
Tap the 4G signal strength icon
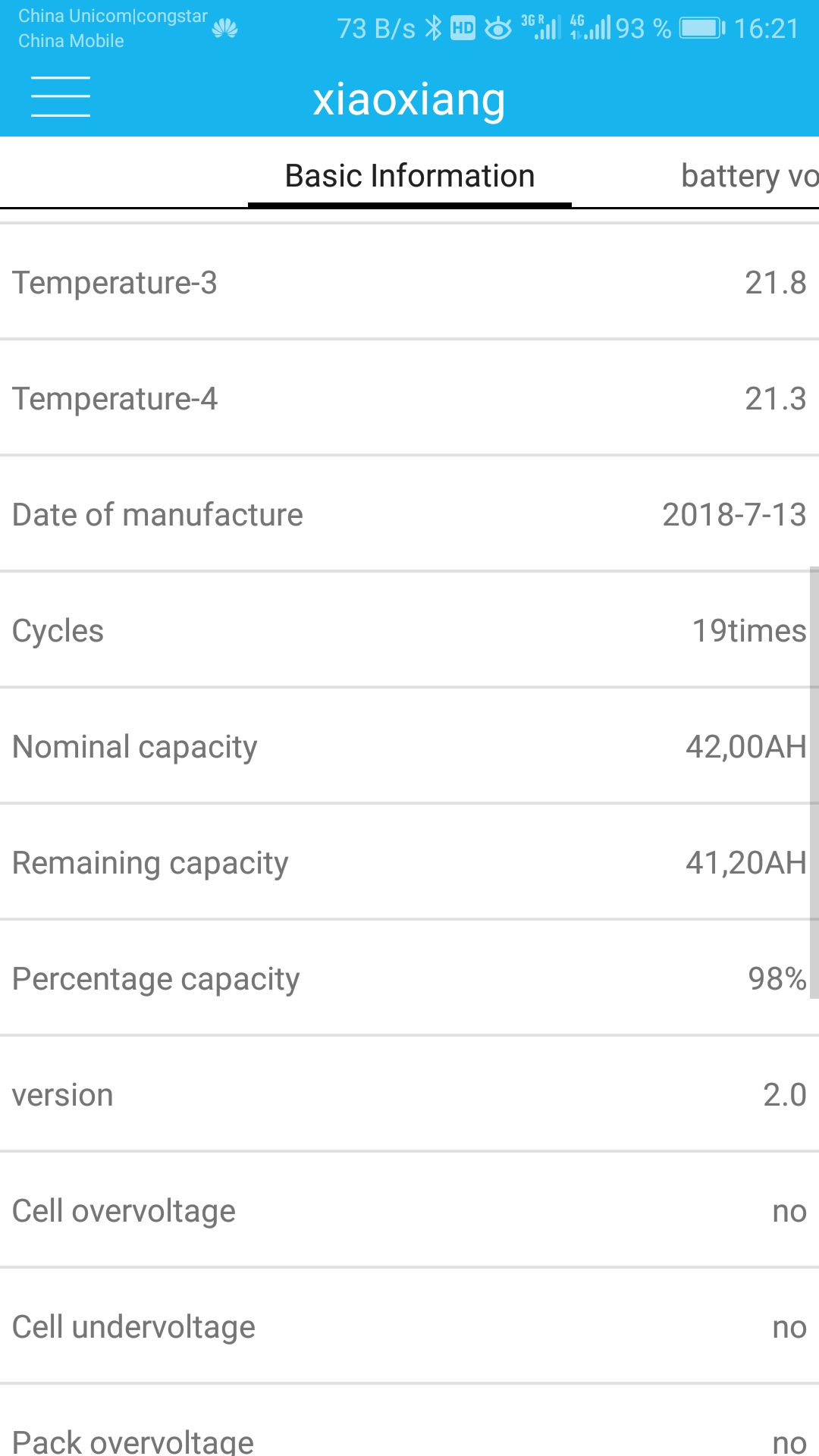coord(591,27)
